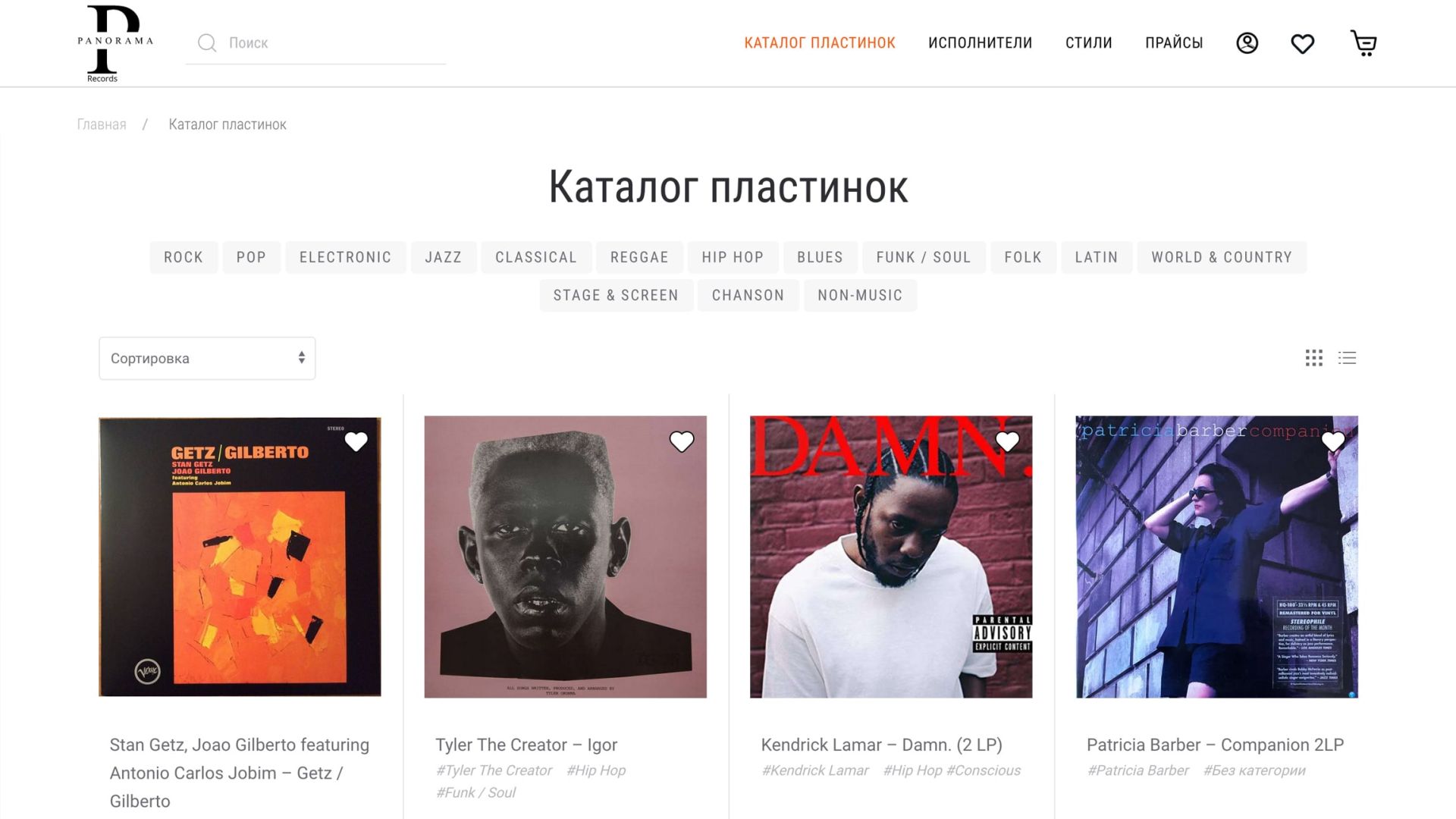Add Patricia Barber Companion to favorites
This screenshot has height=819, width=1456.
tap(1332, 441)
